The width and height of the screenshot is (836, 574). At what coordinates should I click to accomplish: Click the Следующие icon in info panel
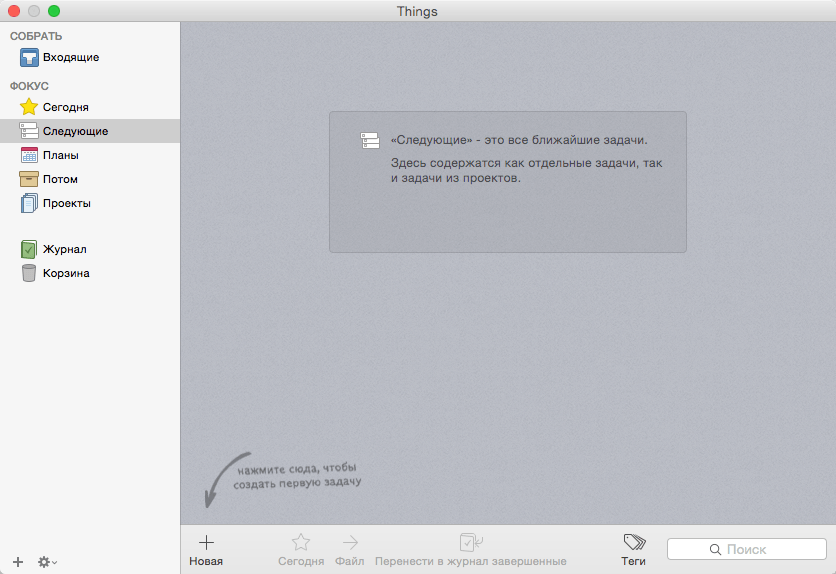click(370, 141)
